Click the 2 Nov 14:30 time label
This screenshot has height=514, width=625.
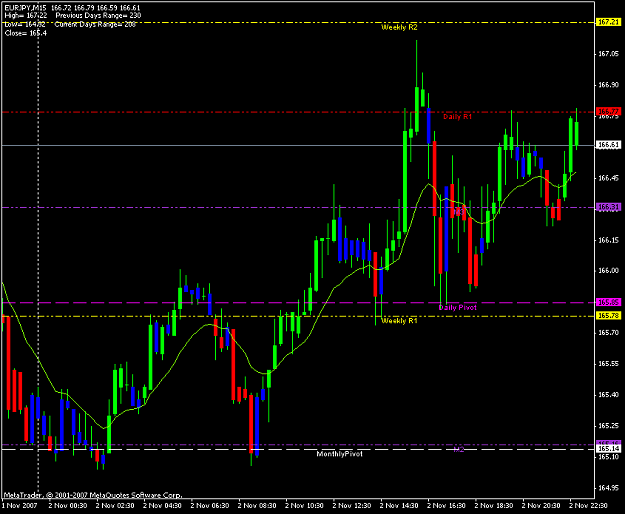[x=399, y=506]
